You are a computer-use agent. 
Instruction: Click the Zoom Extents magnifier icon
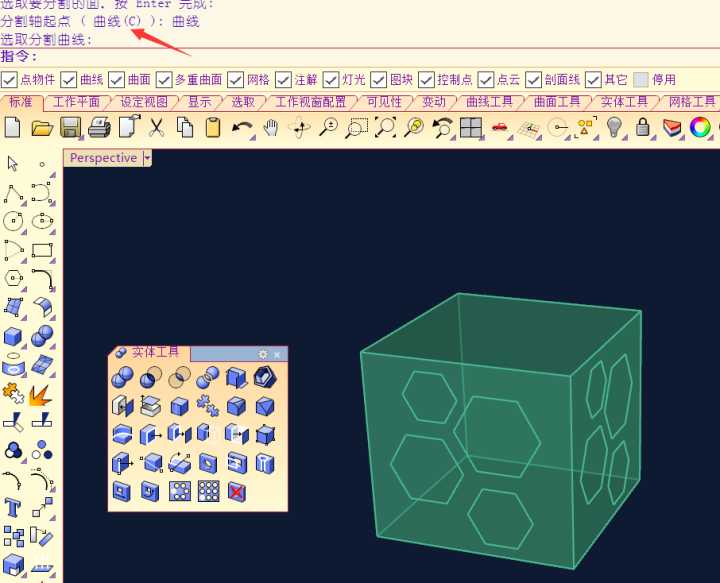pyautogui.click(x=385, y=127)
